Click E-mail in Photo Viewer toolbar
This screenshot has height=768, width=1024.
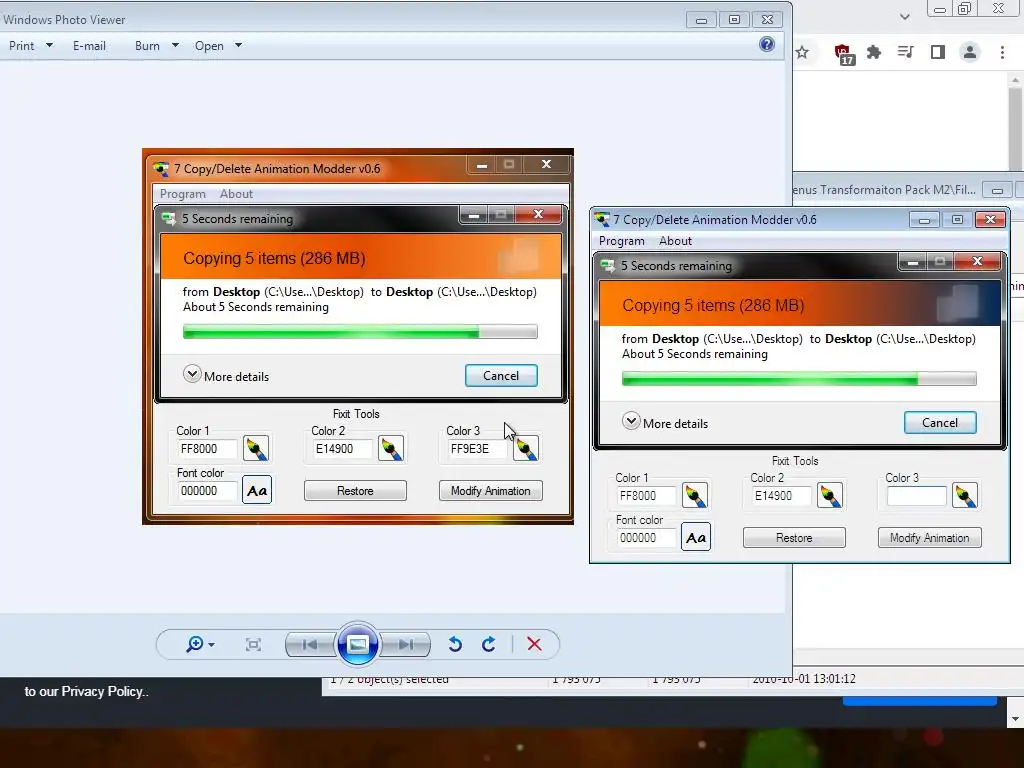click(x=89, y=46)
